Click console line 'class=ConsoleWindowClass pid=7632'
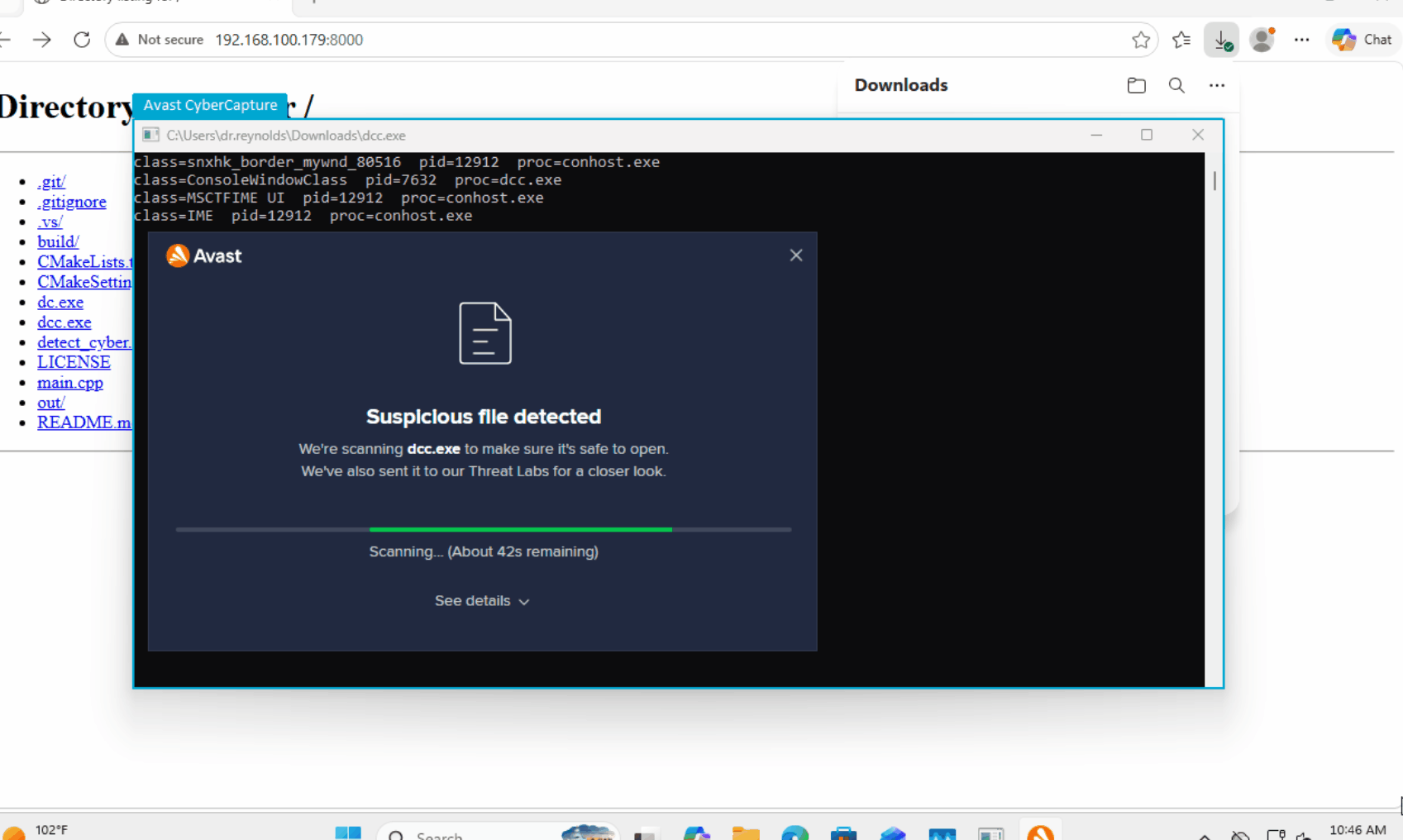This screenshot has height=840, width=1403. 285,180
